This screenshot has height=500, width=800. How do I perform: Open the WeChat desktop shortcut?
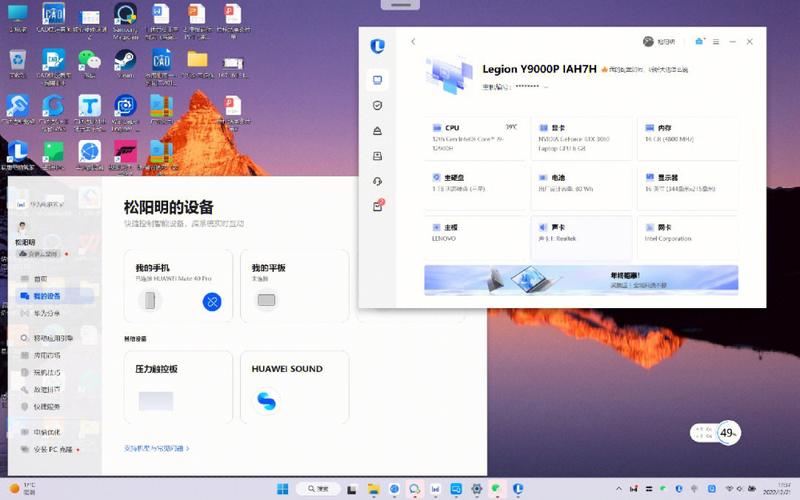click(89, 64)
